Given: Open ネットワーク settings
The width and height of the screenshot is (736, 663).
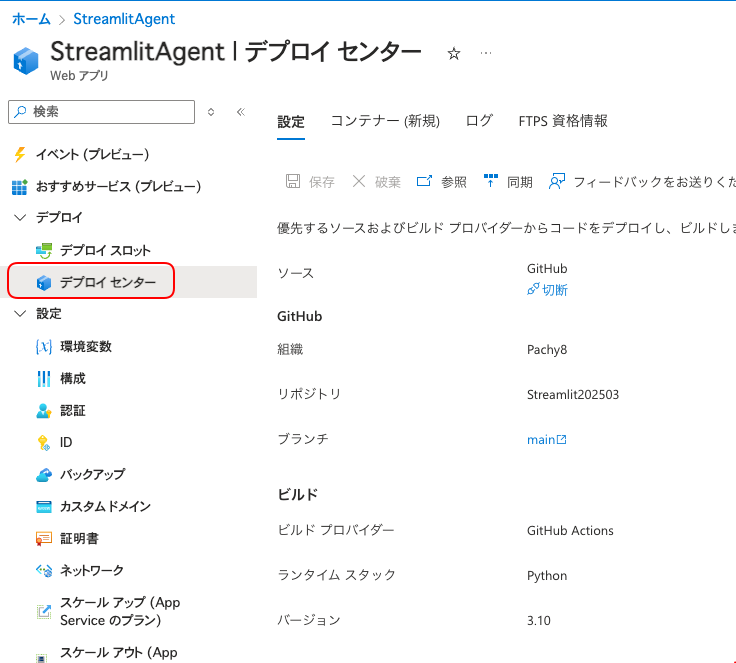Looking at the screenshot, I should click(x=92, y=571).
